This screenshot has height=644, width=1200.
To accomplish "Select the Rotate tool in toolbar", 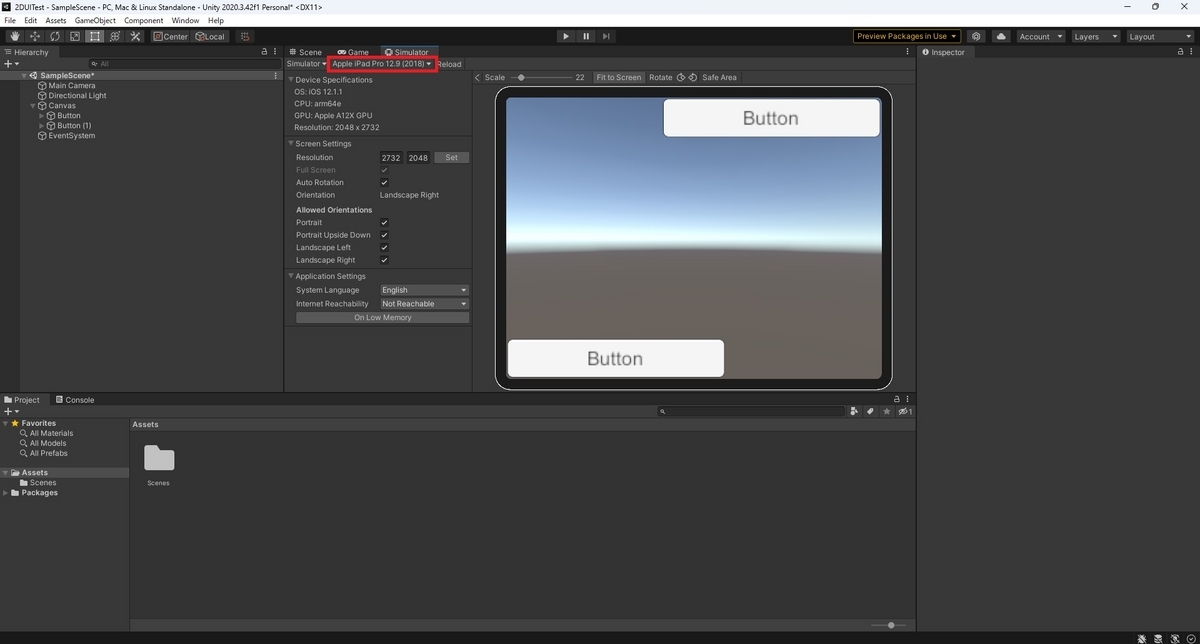I will click(x=54, y=36).
